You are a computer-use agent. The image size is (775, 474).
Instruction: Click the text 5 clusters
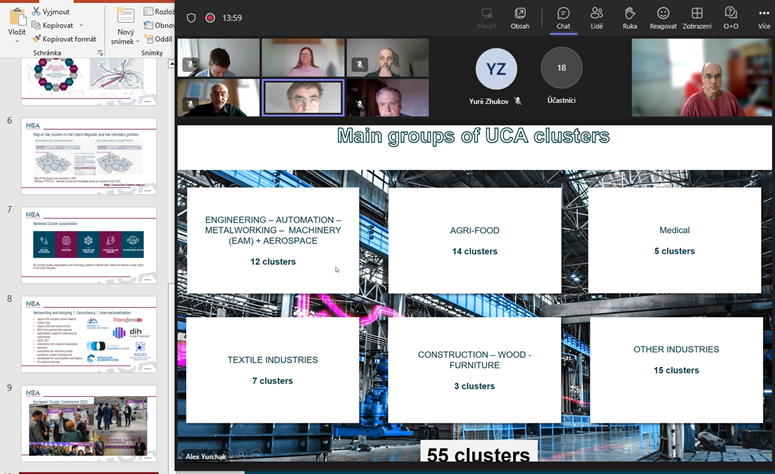[x=674, y=251]
